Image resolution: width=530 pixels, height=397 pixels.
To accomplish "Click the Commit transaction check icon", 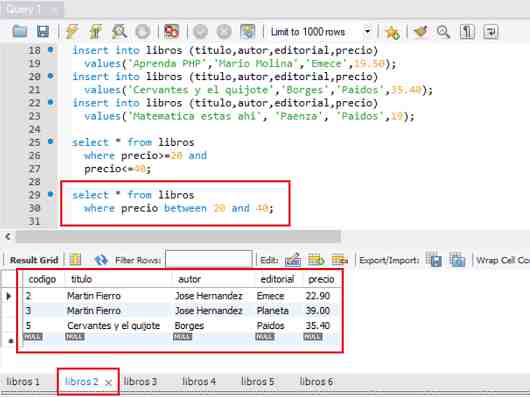I will (200, 32).
